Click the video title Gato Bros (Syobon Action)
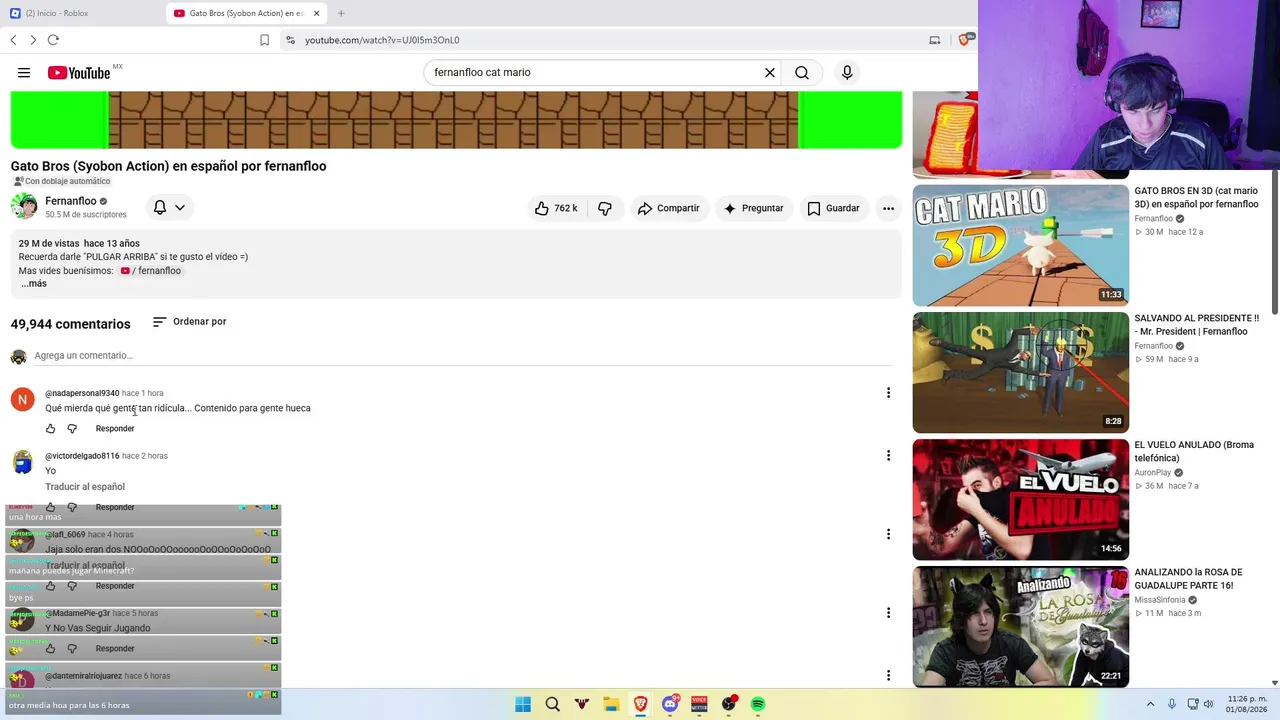The image size is (1280, 720). click(168, 166)
